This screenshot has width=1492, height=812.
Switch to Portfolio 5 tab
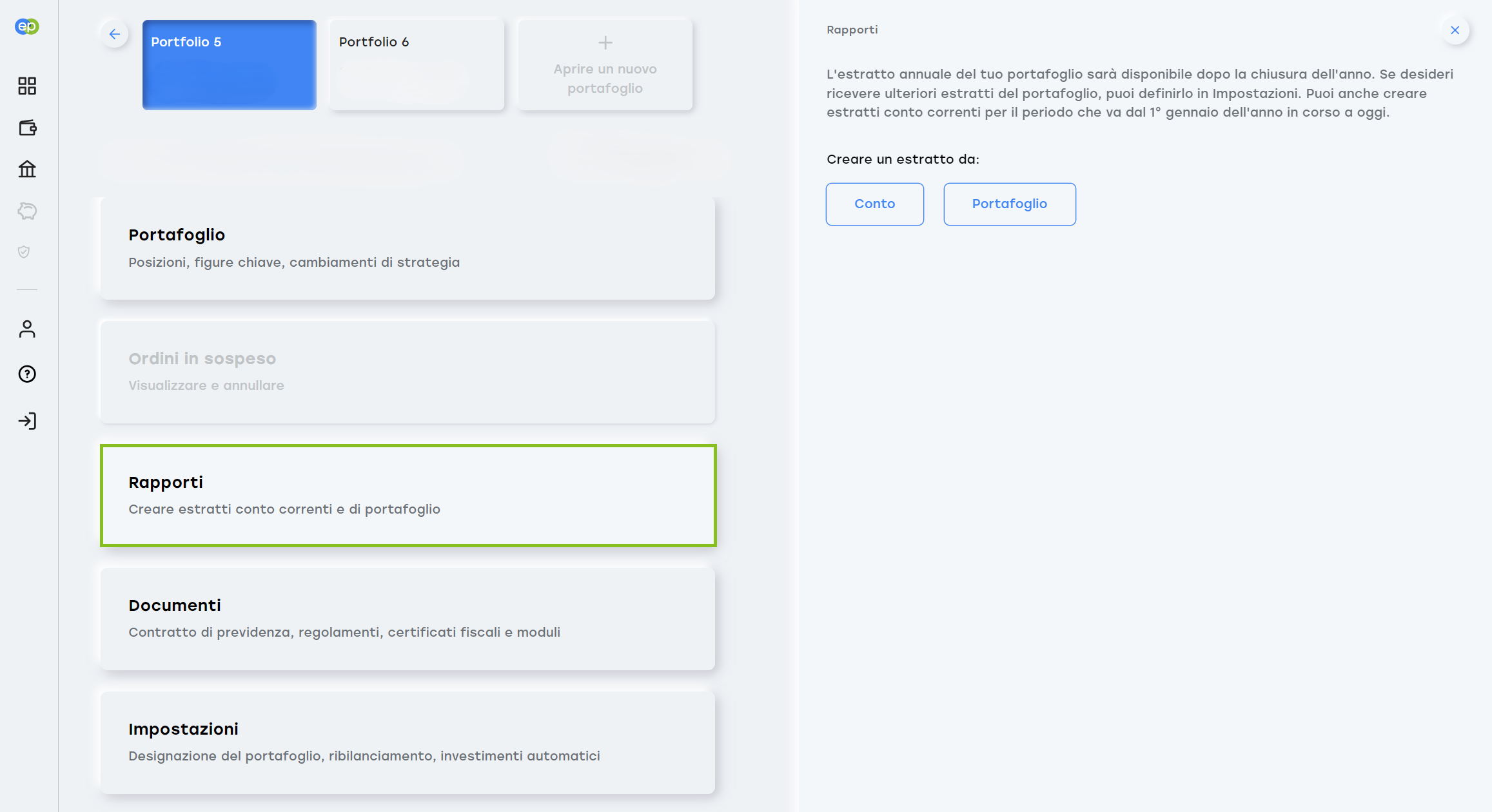[229, 64]
